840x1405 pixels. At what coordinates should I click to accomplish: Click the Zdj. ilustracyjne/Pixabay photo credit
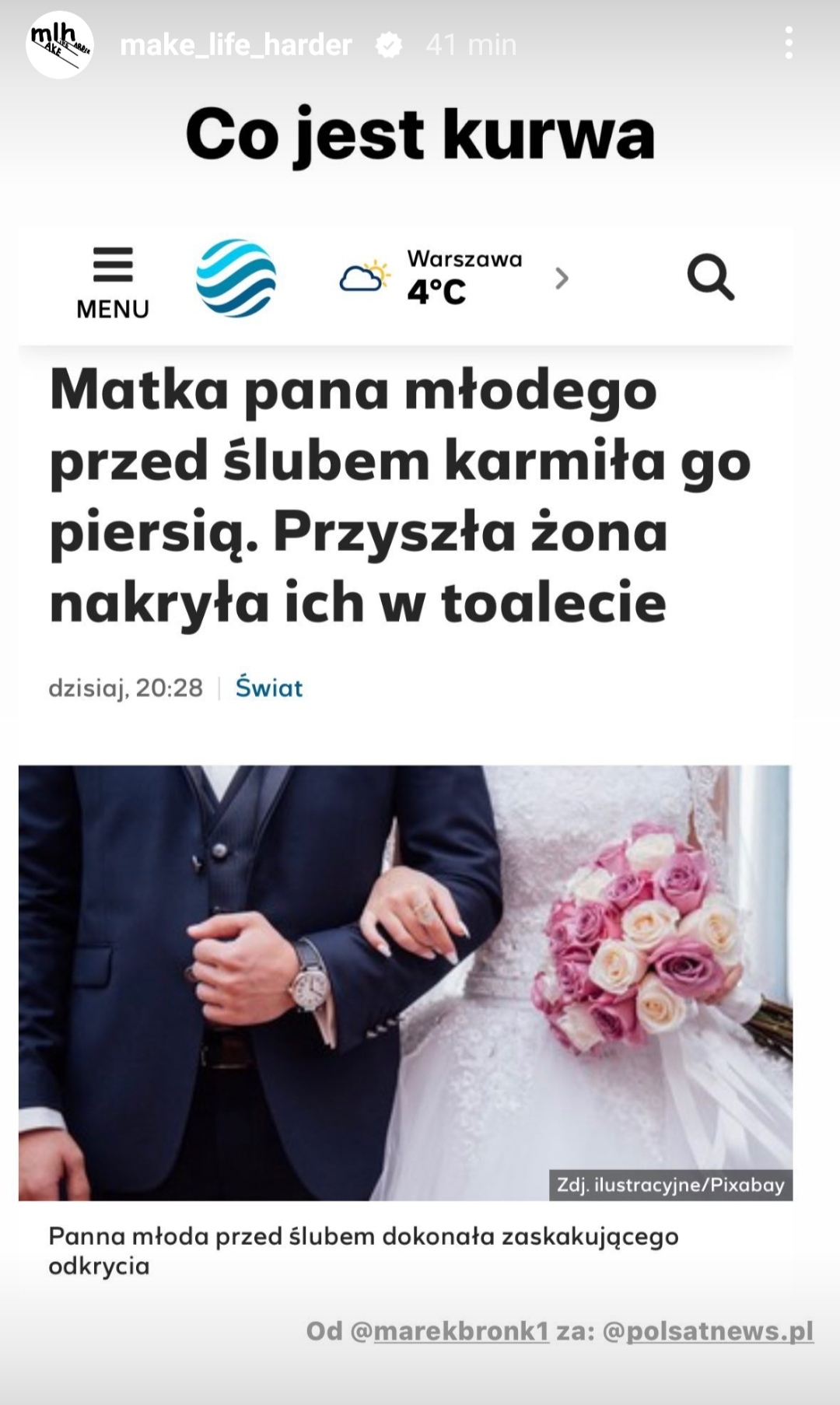[x=670, y=1185]
